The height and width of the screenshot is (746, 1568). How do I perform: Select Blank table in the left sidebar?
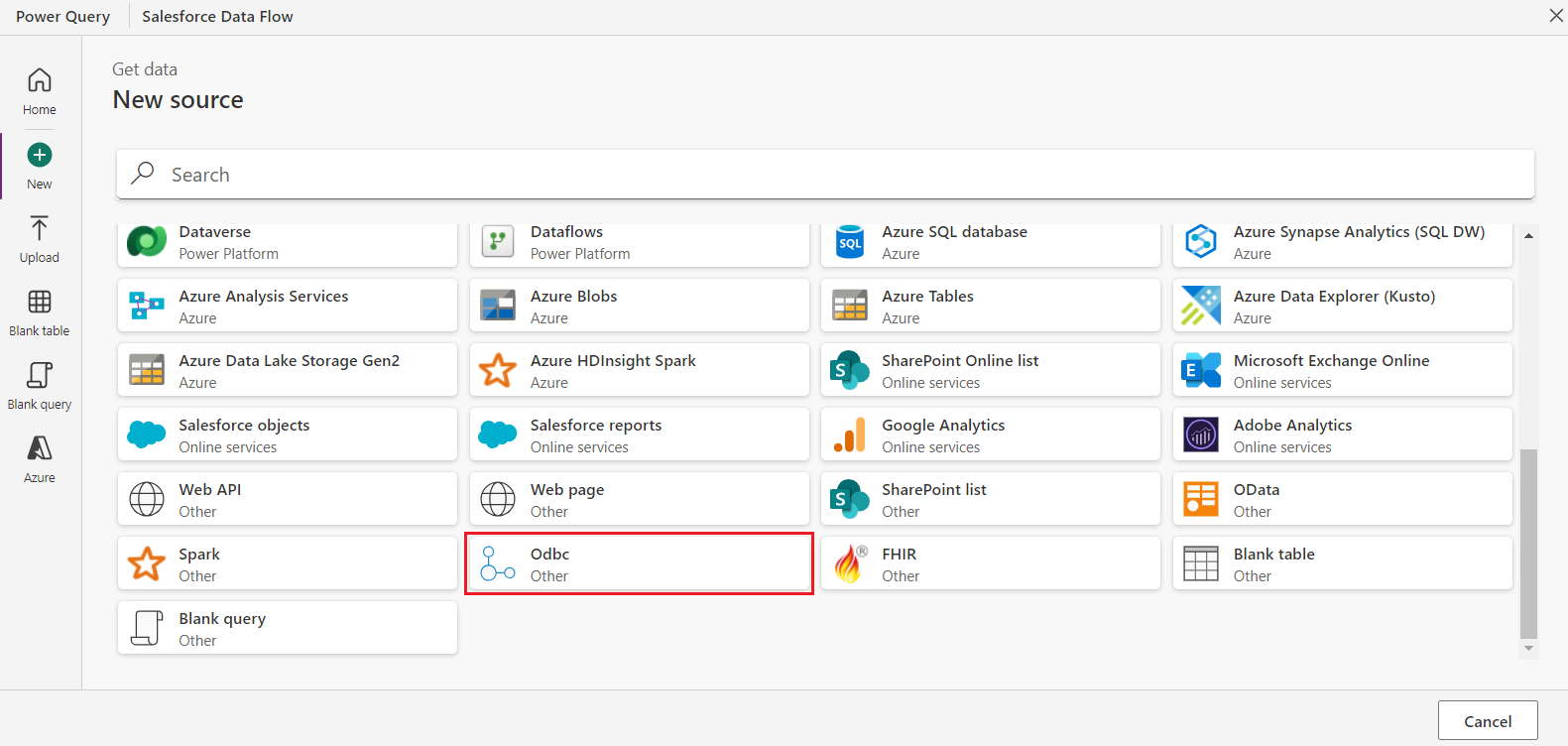click(40, 312)
